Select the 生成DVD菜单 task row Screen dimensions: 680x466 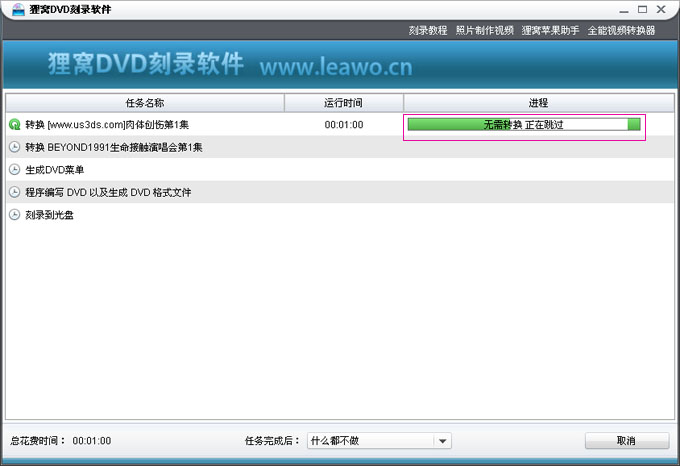tap(340, 170)
